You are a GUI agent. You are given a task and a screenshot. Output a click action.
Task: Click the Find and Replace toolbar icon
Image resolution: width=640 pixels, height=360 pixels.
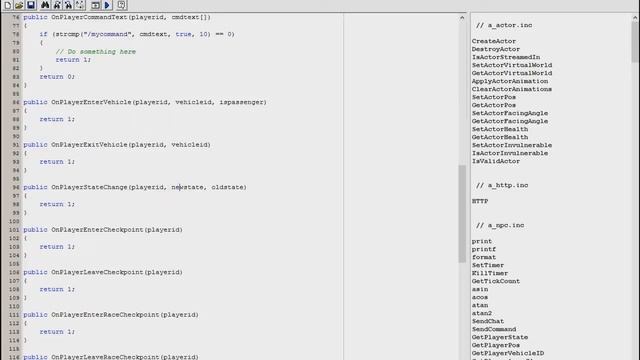click(x=68, y=5)
